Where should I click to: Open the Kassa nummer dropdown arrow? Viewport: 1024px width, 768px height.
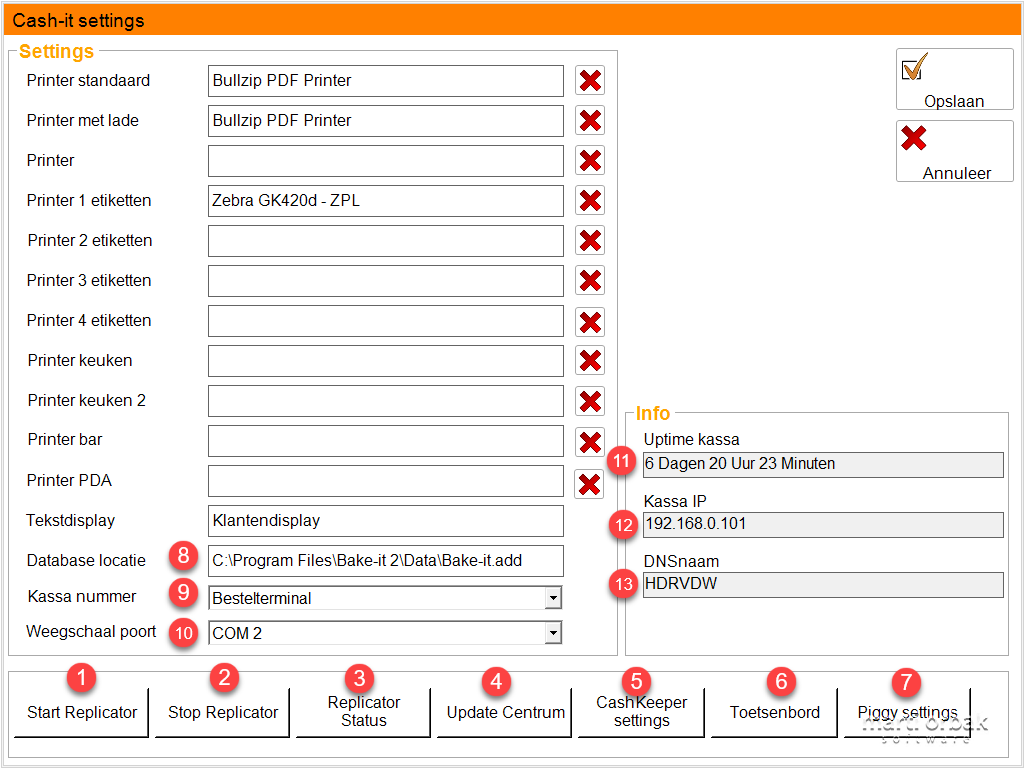(553, 598)
